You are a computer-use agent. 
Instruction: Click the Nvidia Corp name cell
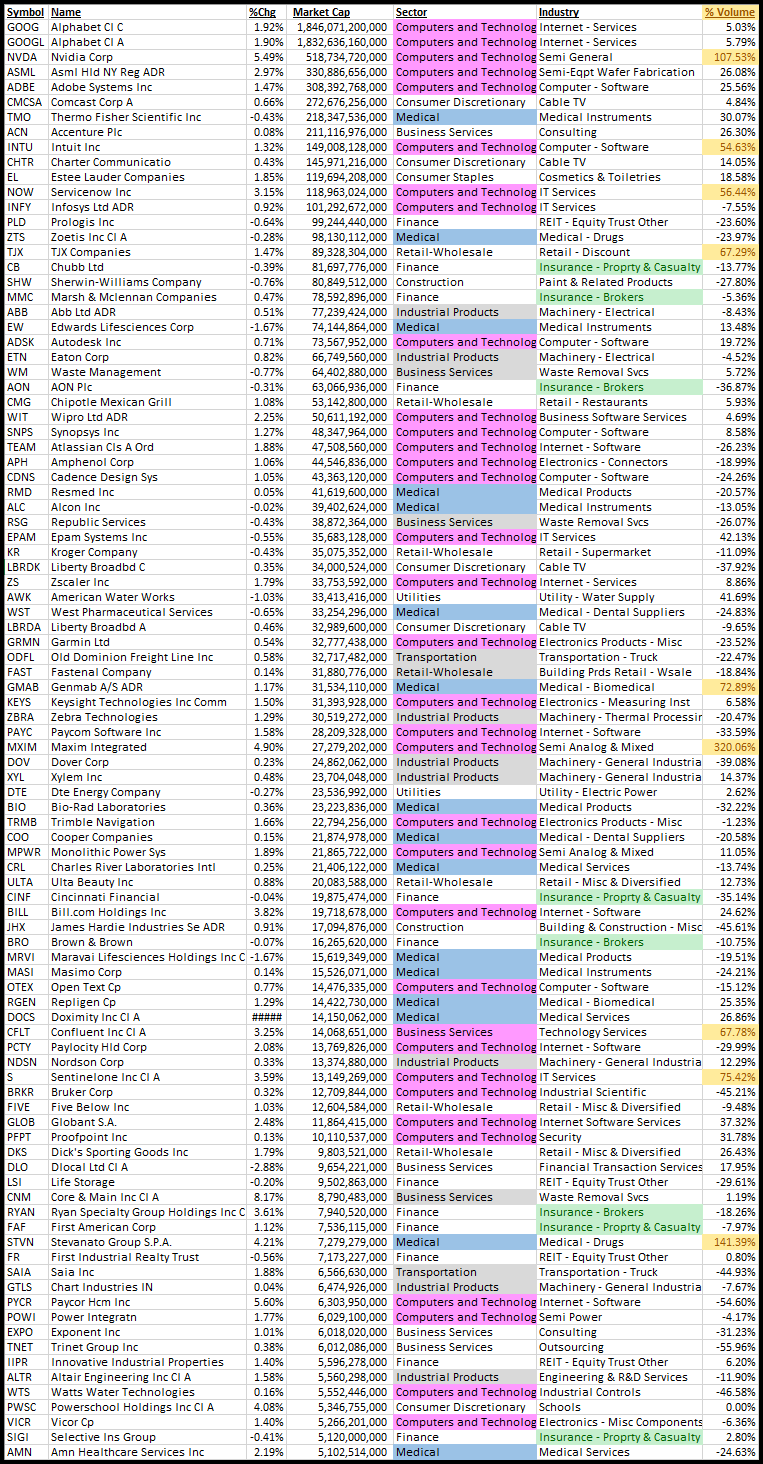tap(147, 57)
